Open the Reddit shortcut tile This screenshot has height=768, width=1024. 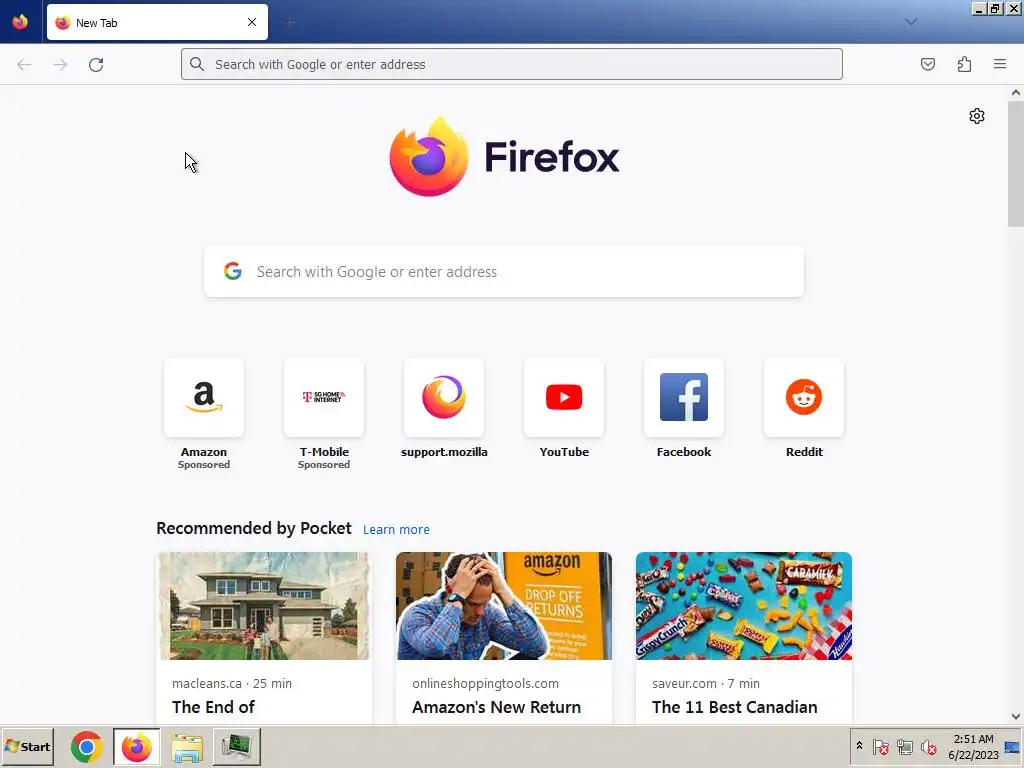[x=804, y=408]
